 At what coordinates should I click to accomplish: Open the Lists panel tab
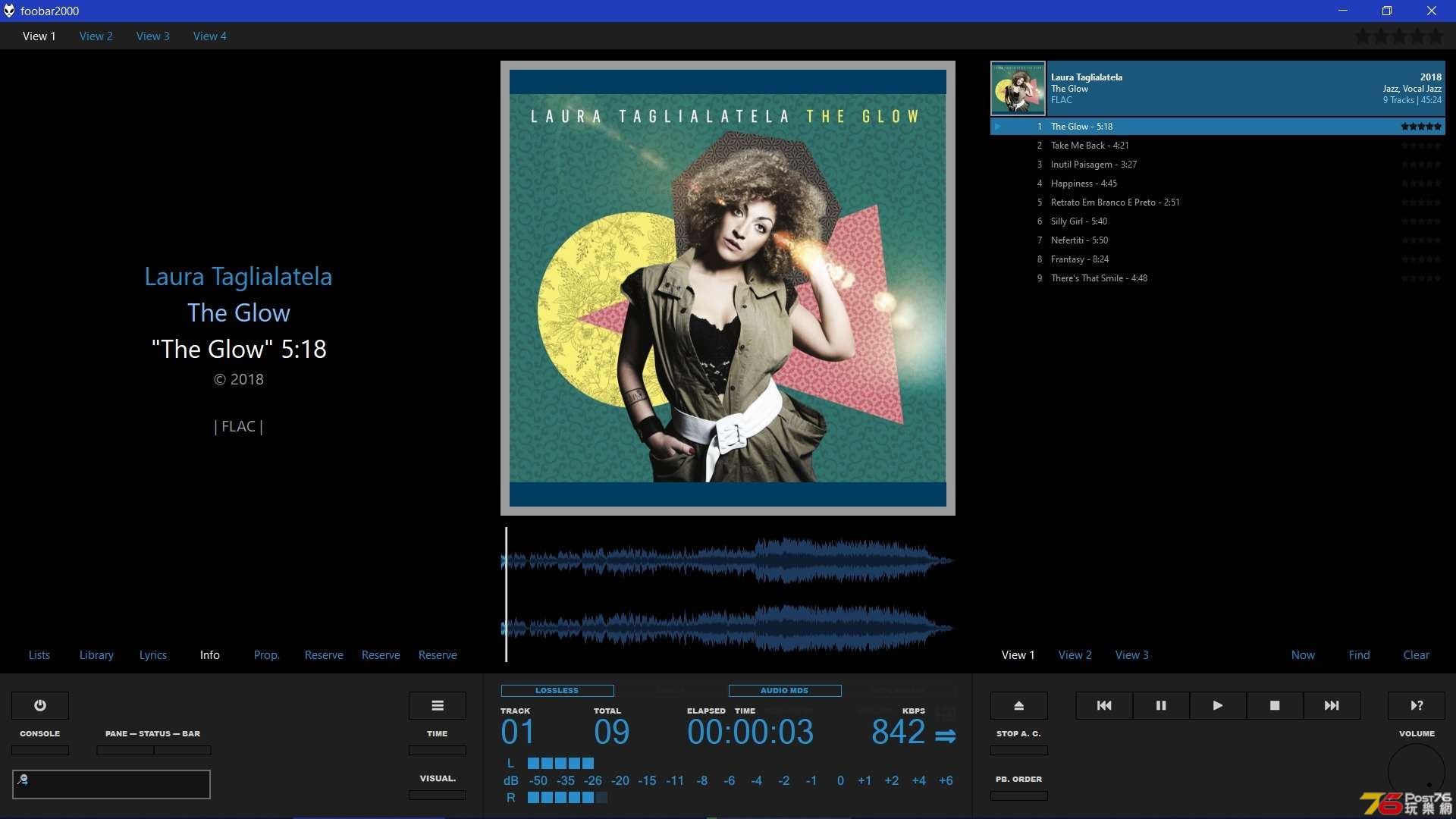point(39,655)
